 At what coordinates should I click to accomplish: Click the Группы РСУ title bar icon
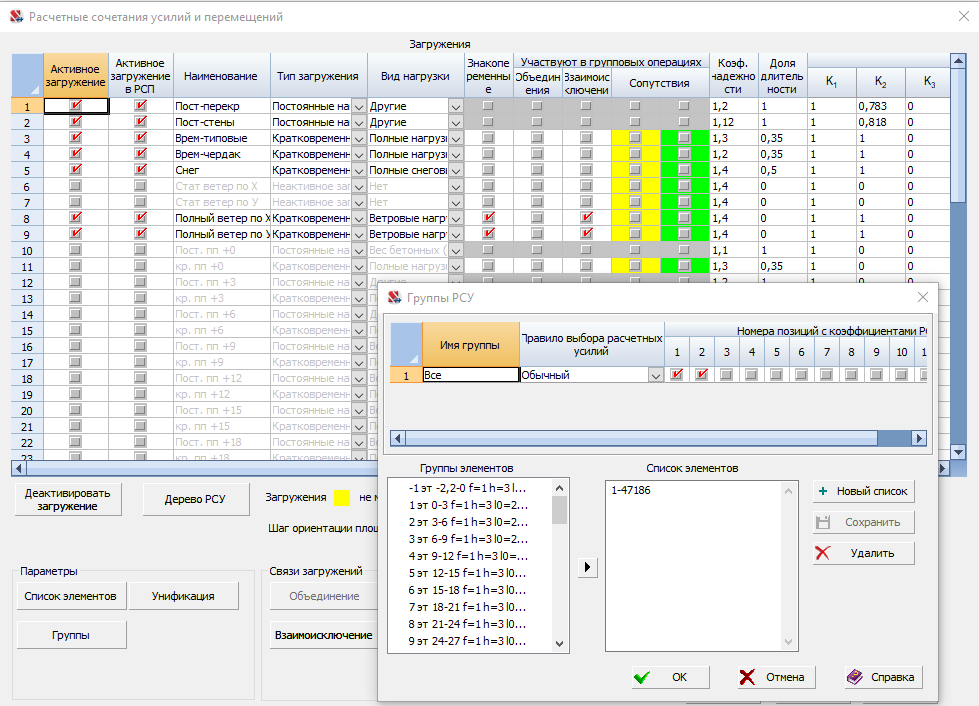[x=393, y=297]
